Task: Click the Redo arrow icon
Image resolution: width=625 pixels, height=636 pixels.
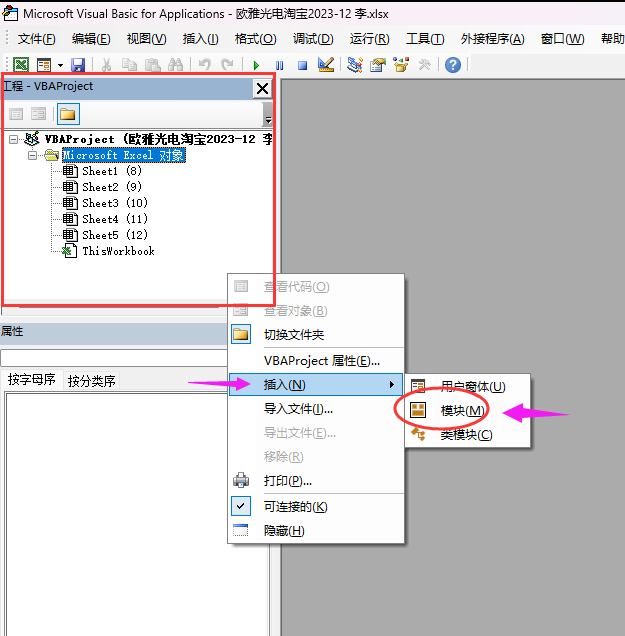Action: coord(227,64)
